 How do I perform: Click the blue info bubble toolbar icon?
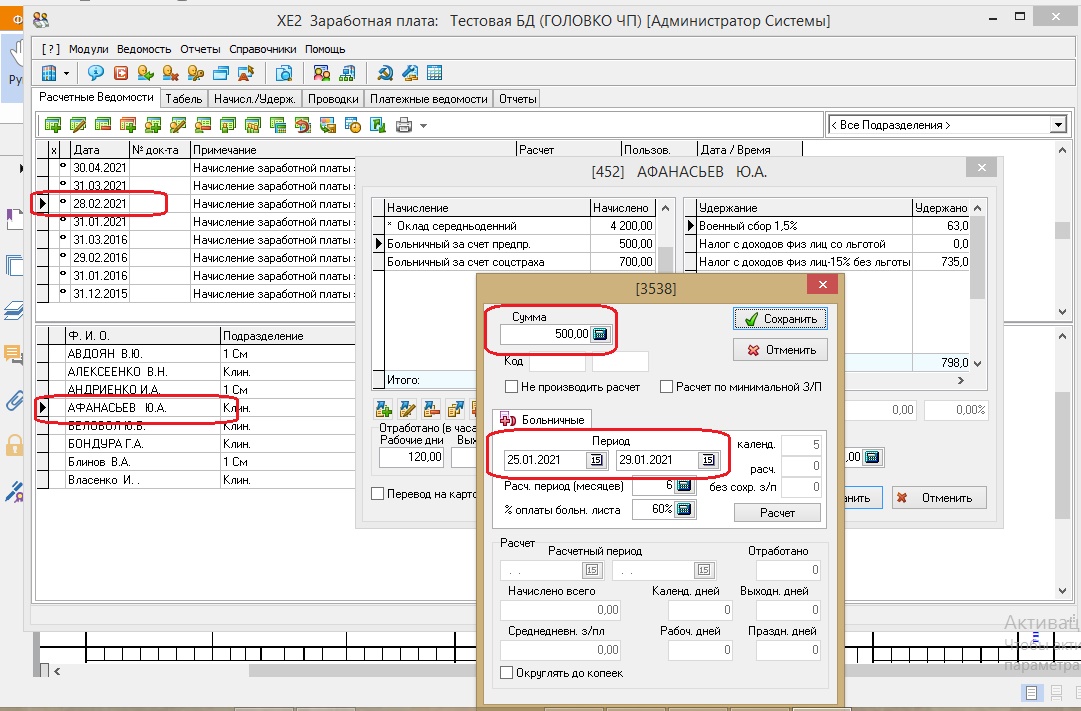pos(96,73)
